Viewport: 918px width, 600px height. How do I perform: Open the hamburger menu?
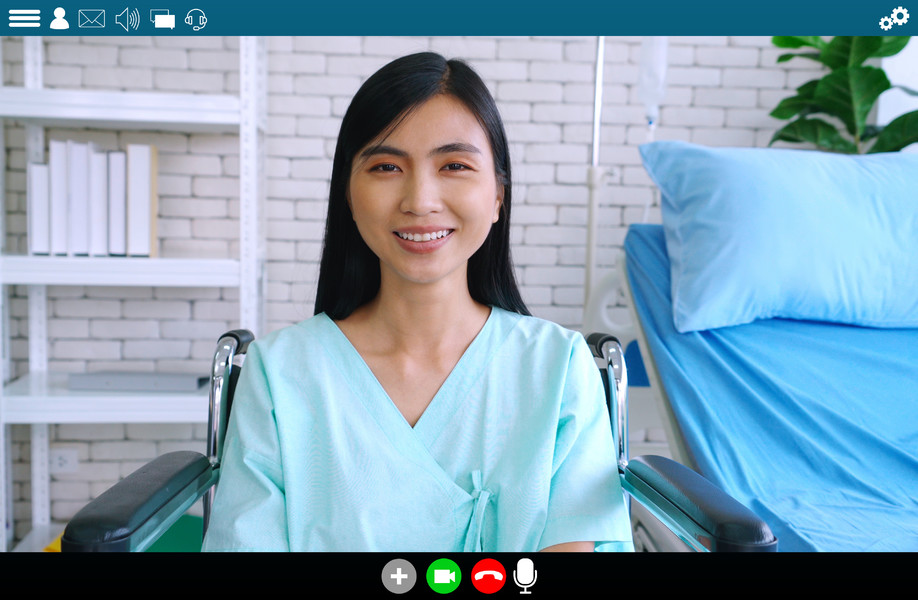24,19
